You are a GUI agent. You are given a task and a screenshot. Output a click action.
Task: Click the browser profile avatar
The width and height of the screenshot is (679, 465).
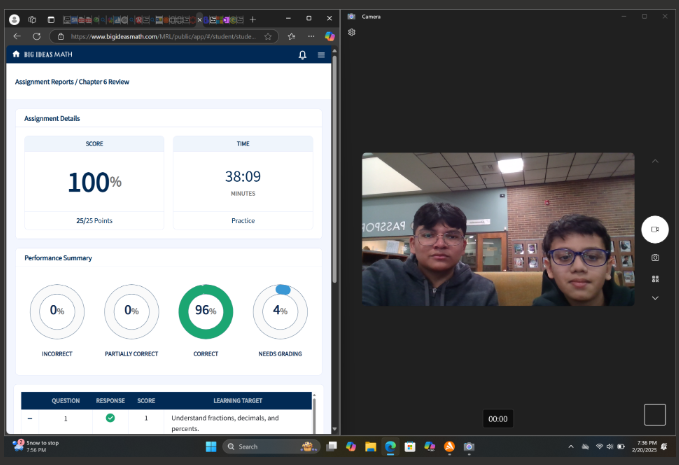click(14, 19)
